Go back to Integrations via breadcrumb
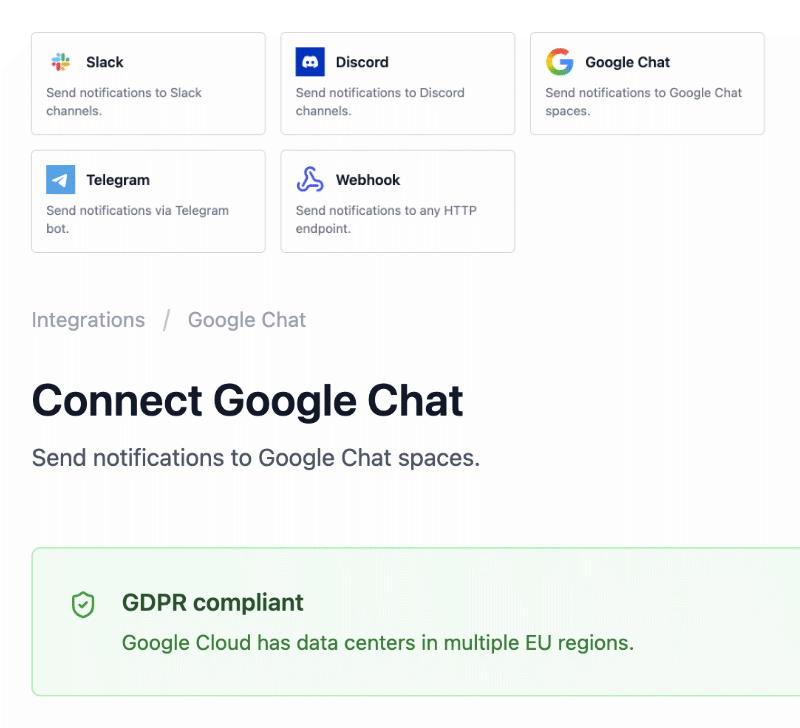The image size is (800, 728). tap(88, 320)
